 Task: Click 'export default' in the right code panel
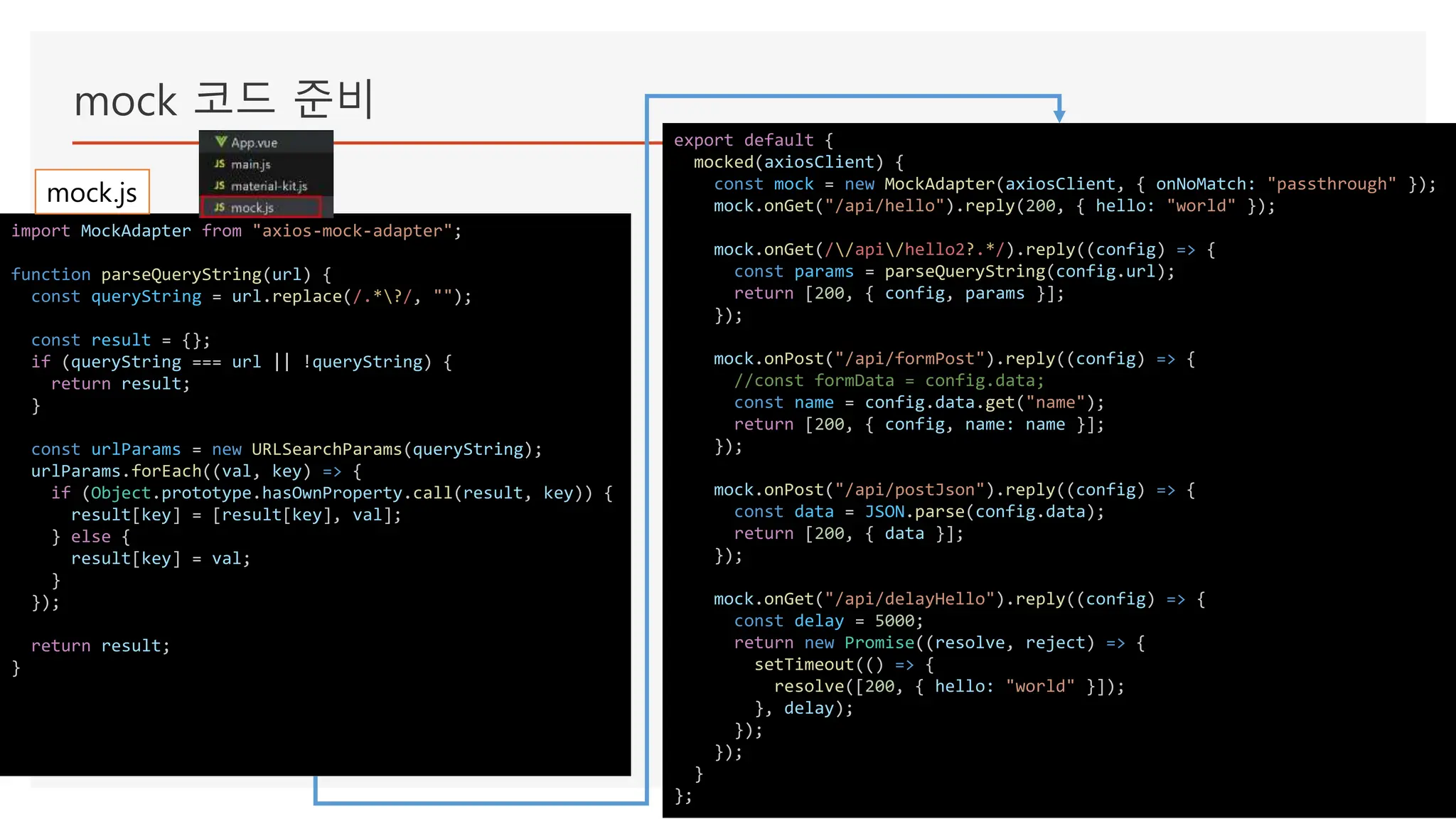pos(743,140)
